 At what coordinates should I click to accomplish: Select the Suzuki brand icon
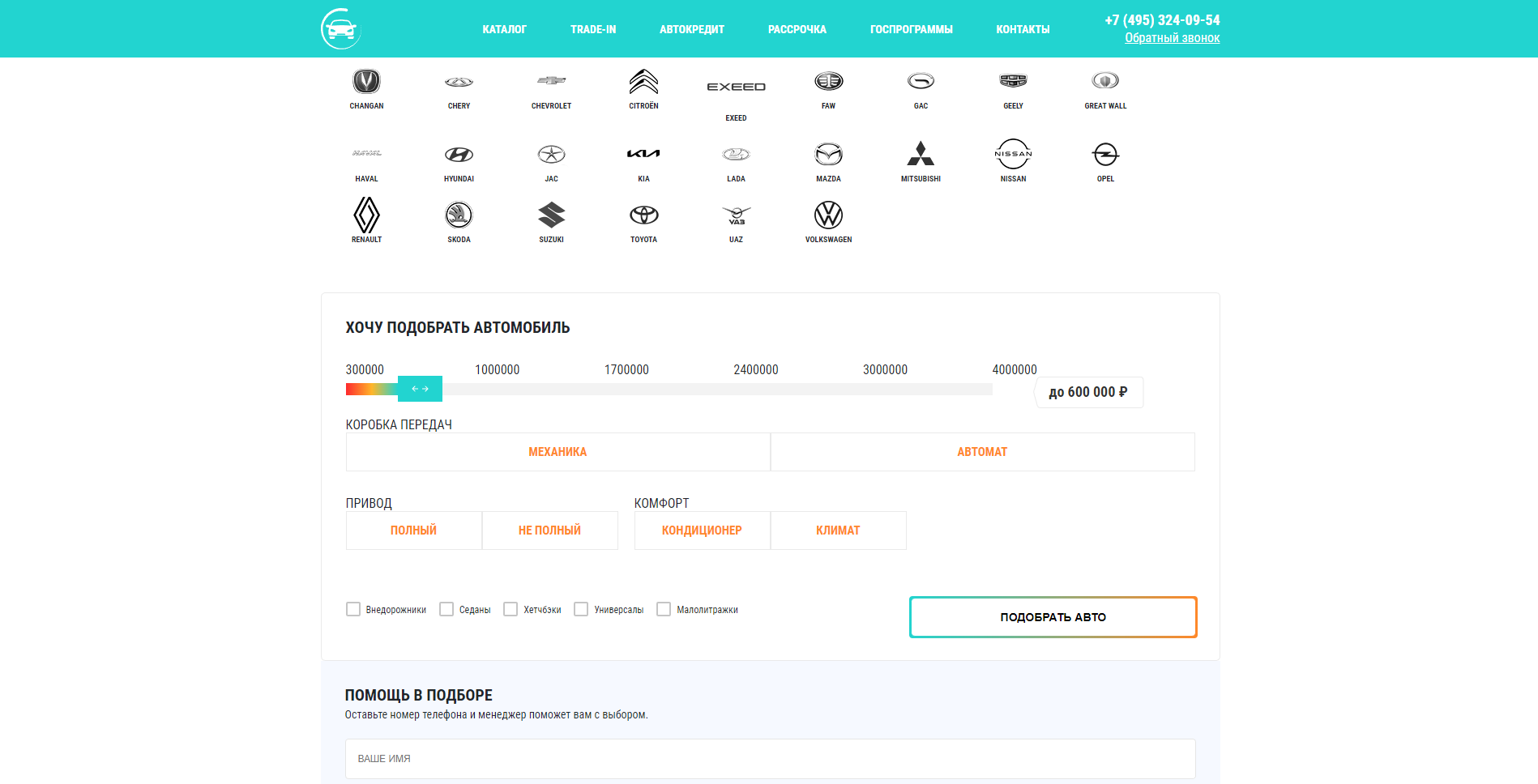click(x=551, y=215)
